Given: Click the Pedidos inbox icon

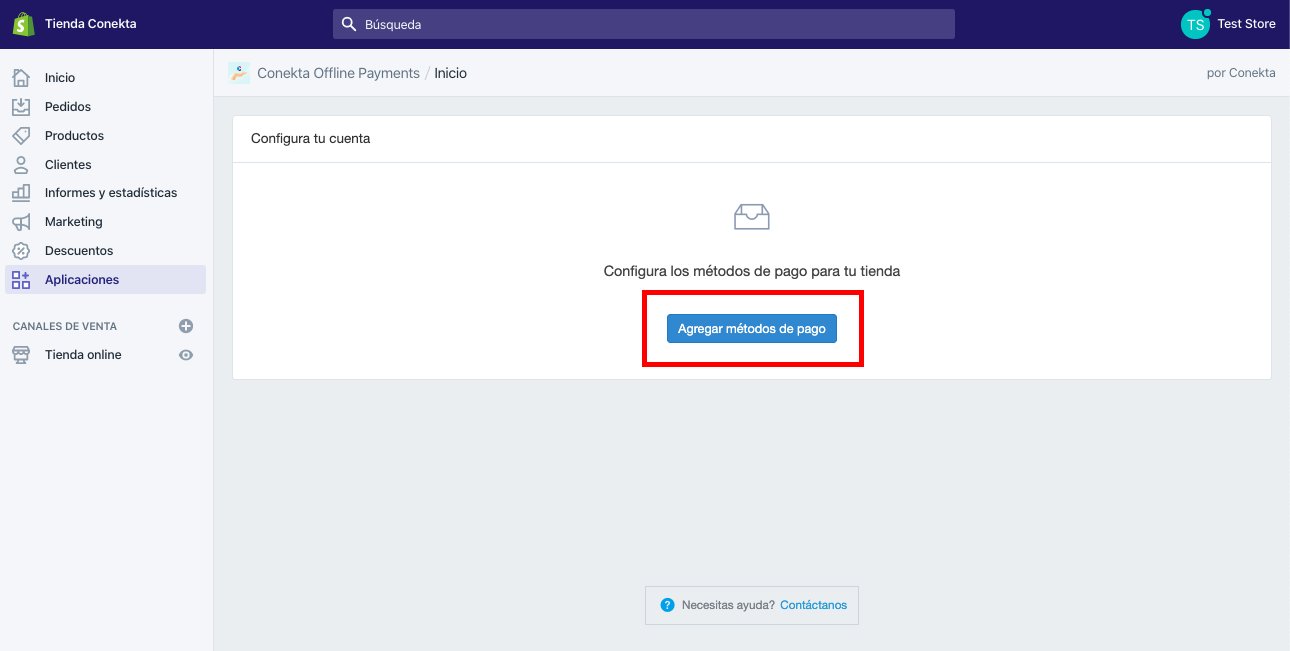Looking at the screenshot, I should 21,106.
